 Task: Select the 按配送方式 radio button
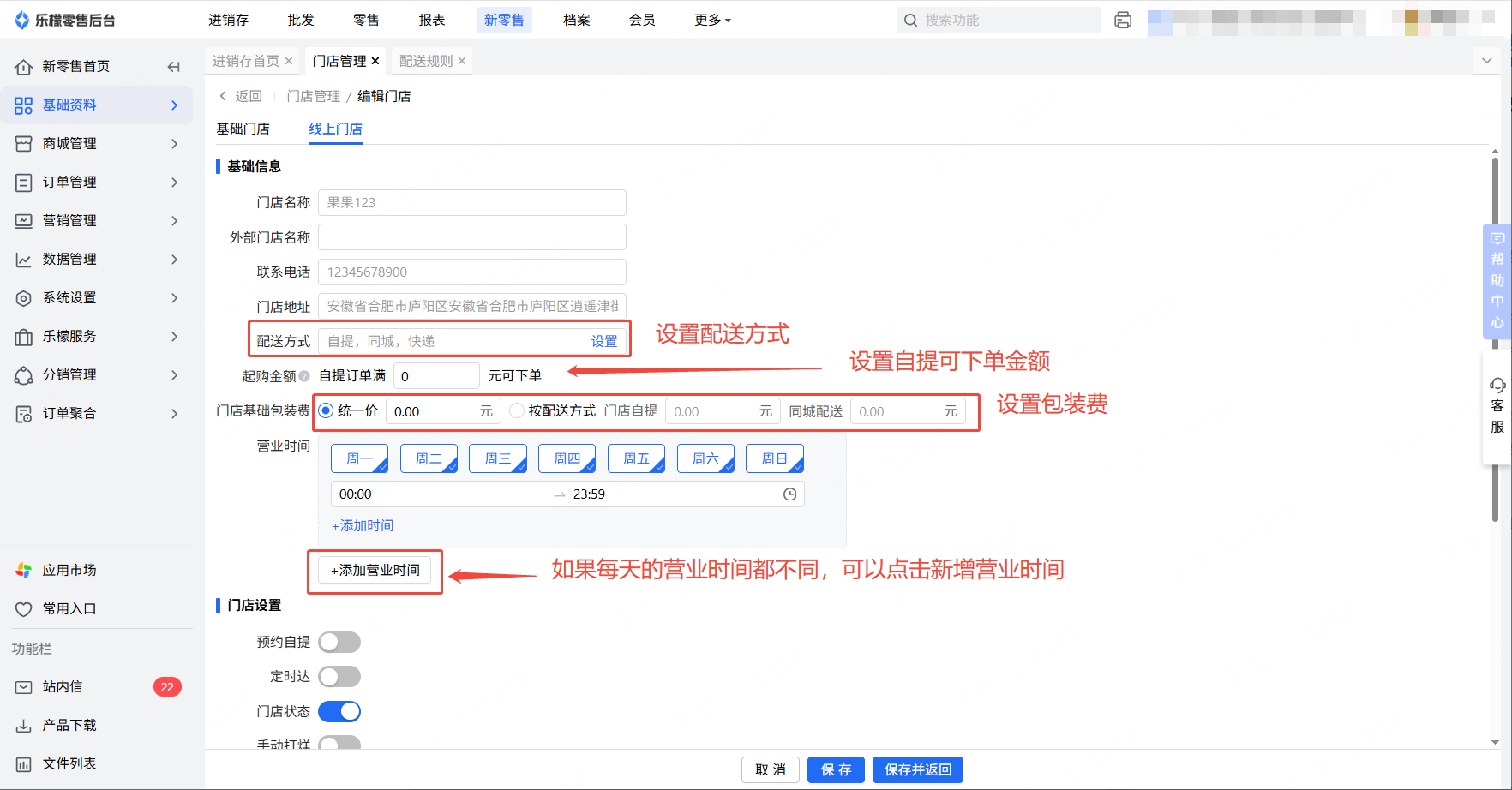517,411
